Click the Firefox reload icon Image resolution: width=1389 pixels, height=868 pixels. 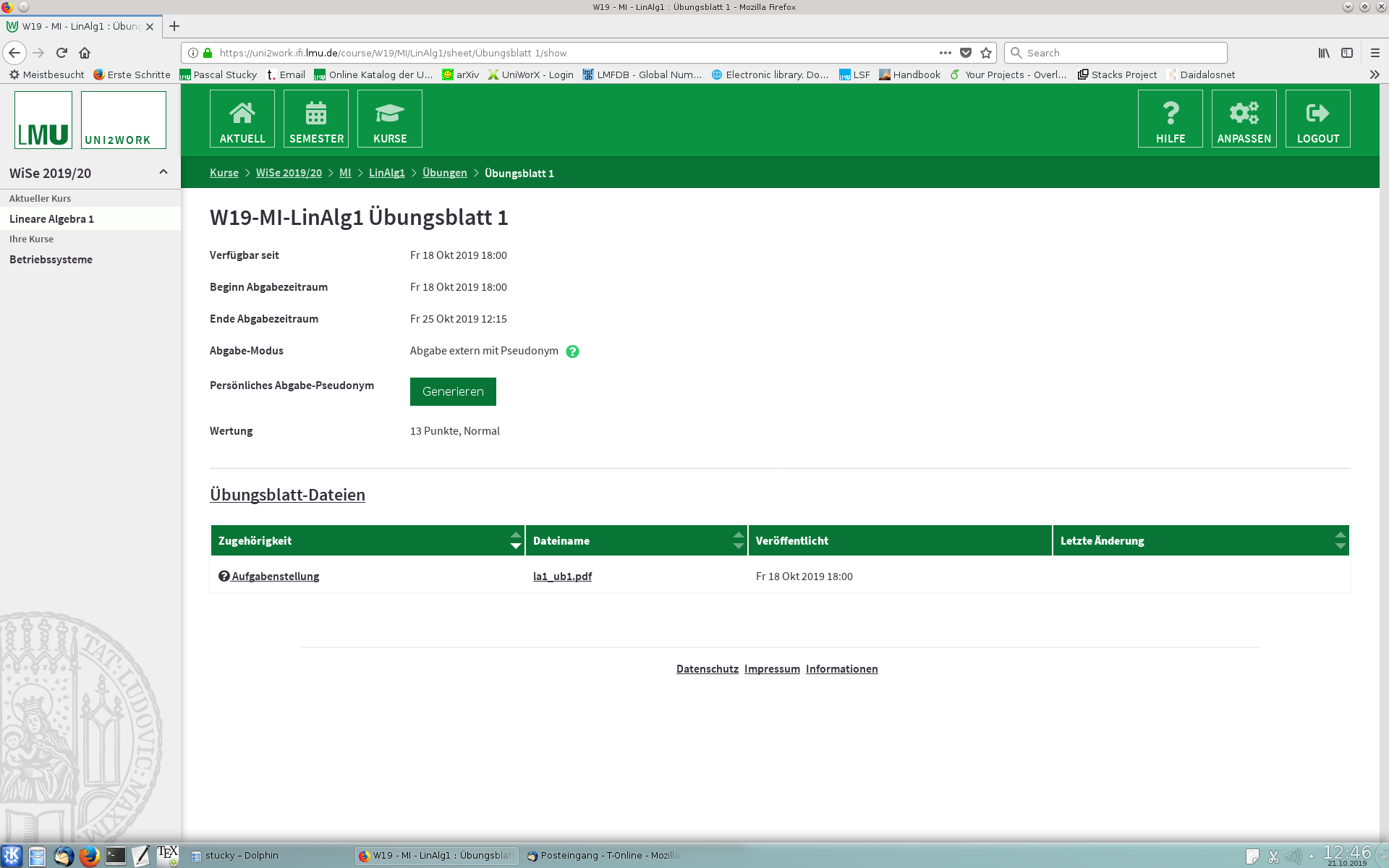[x=61, y=53]
